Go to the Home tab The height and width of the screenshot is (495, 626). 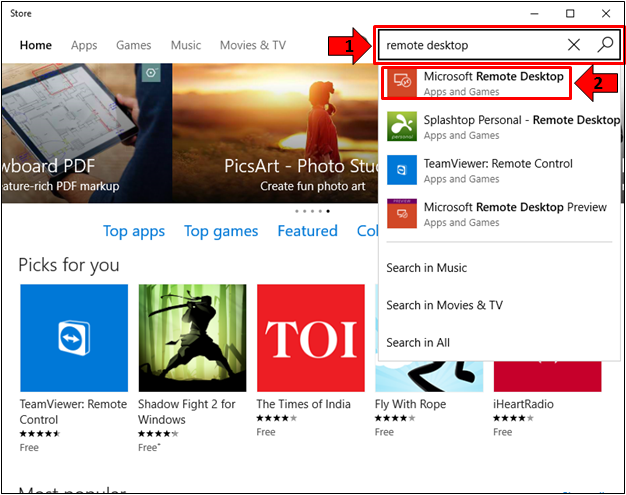click(x=36, y=45)
